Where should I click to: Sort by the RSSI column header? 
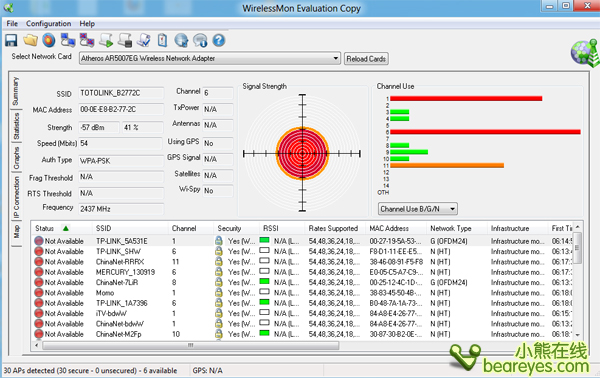[282, 228]
